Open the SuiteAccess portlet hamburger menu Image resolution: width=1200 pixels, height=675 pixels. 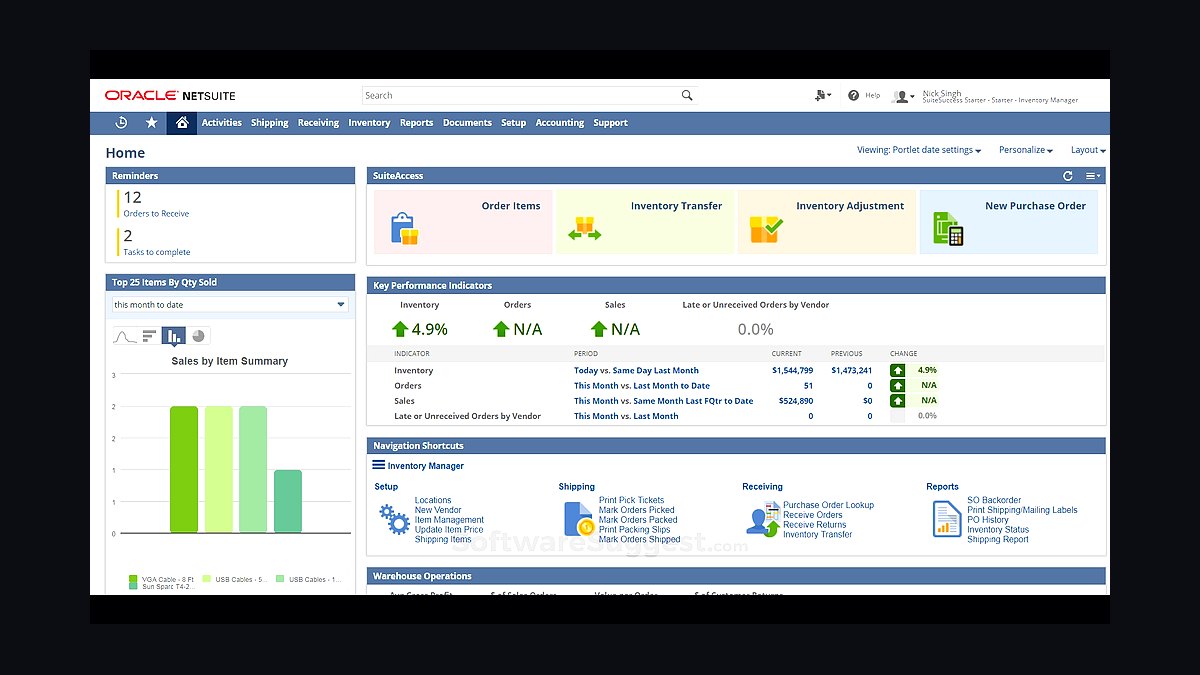pyautogui.click(x=1093, y=176)
